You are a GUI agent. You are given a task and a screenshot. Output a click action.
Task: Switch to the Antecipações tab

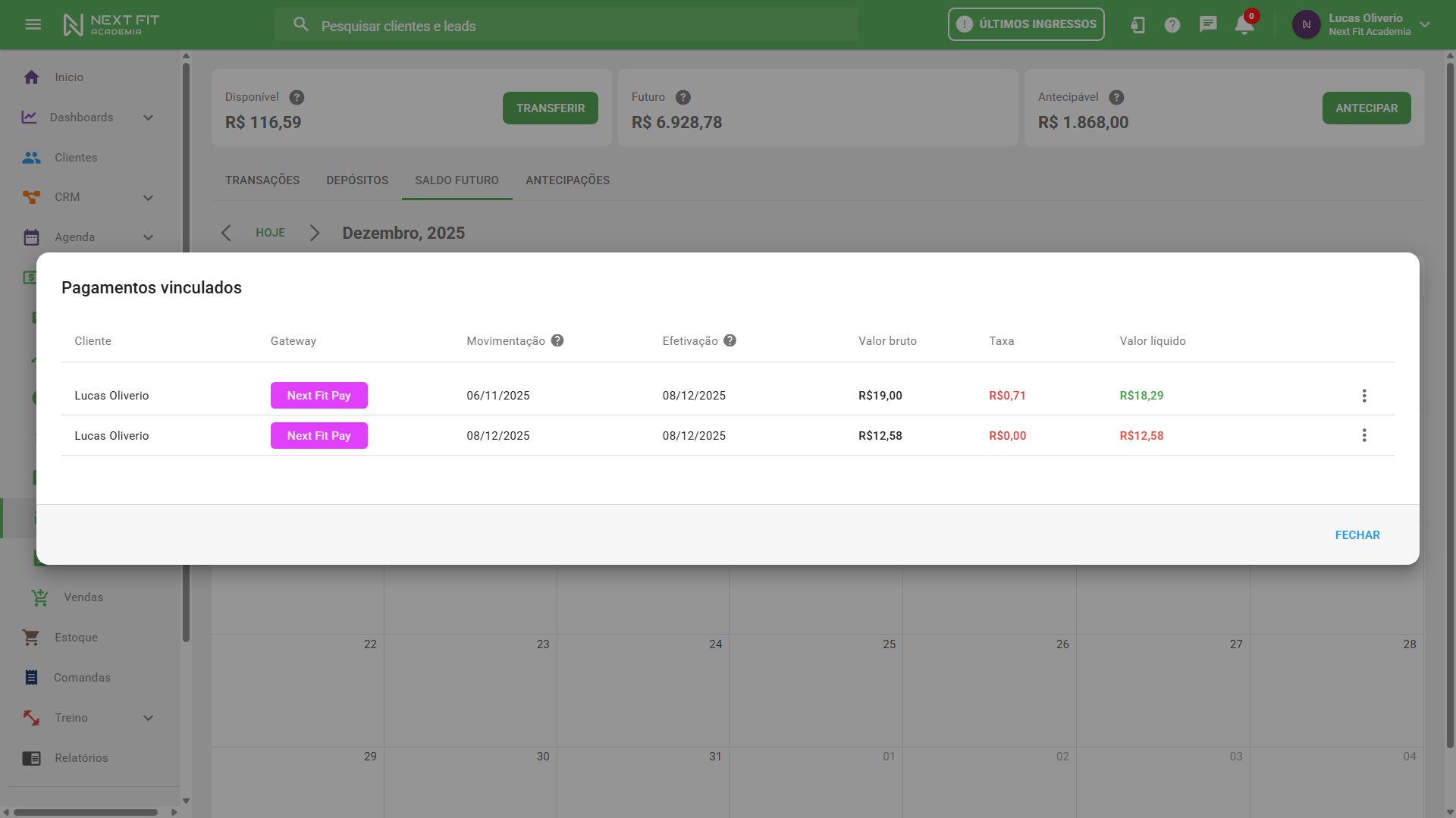567,180
